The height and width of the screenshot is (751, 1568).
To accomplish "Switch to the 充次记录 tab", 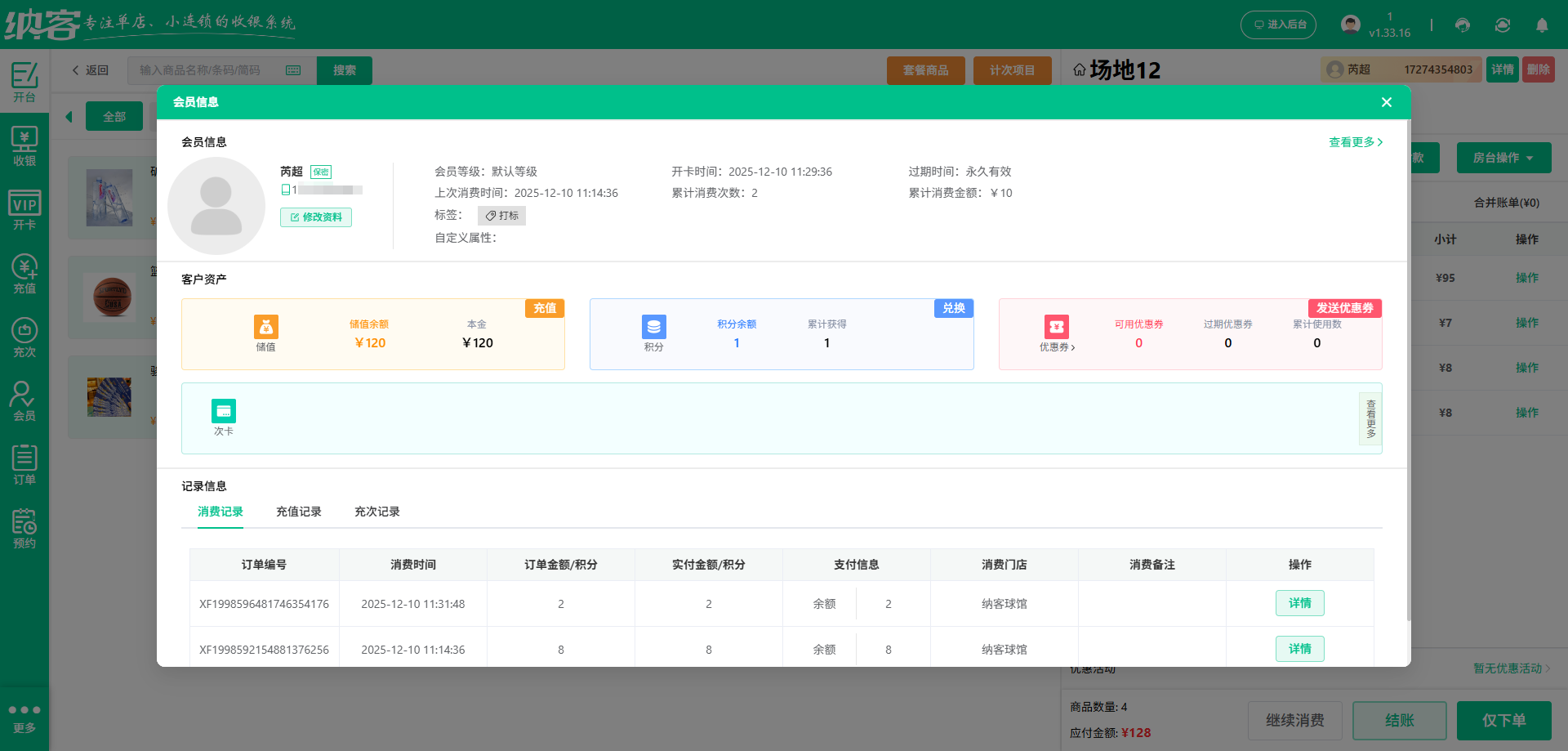I will [376, 512].
